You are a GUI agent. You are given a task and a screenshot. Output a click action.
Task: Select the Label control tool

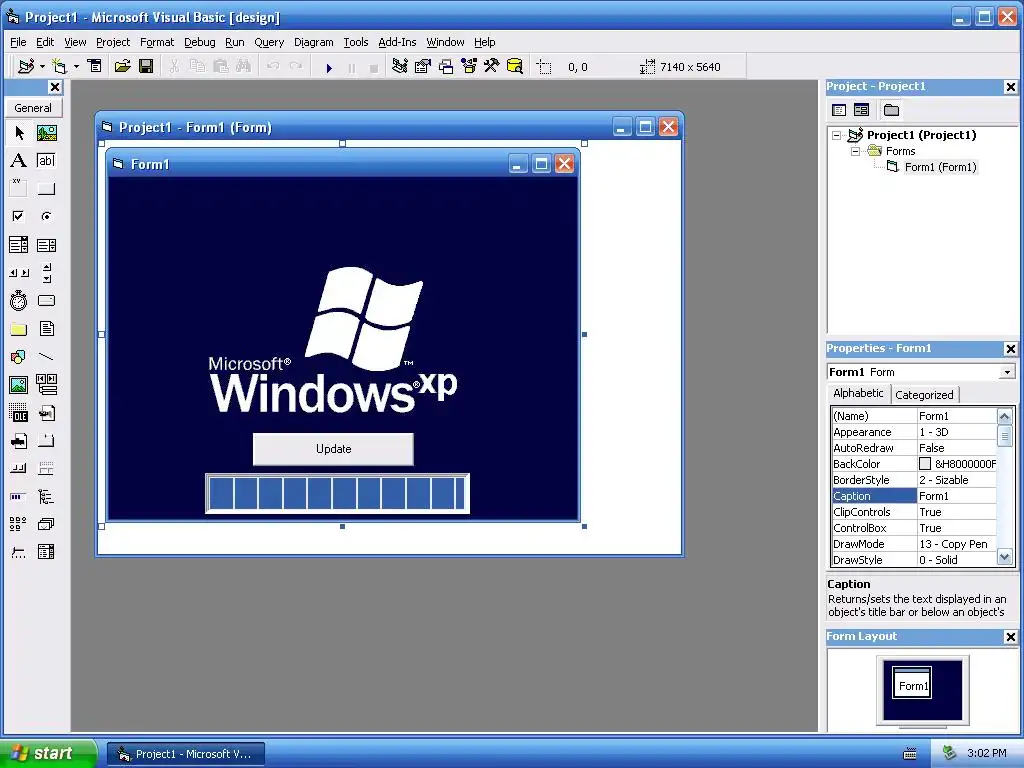[x=19, y=161]
